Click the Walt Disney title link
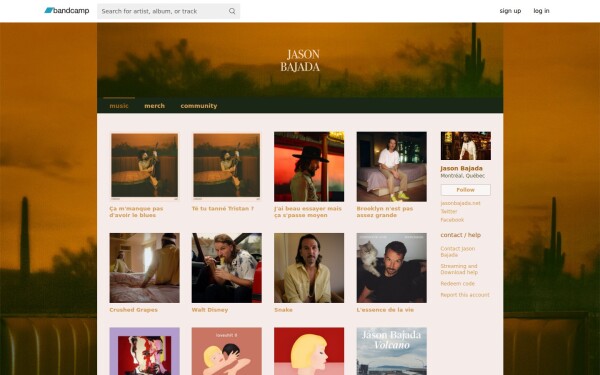Viewport: 600px width, 375px height. click(210, 310)
